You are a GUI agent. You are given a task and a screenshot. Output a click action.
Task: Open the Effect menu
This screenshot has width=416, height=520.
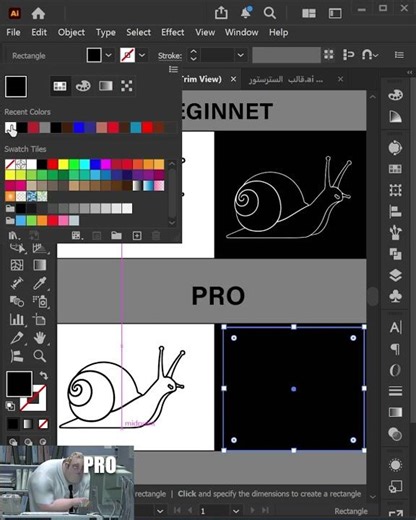click(x=173, y=32)
